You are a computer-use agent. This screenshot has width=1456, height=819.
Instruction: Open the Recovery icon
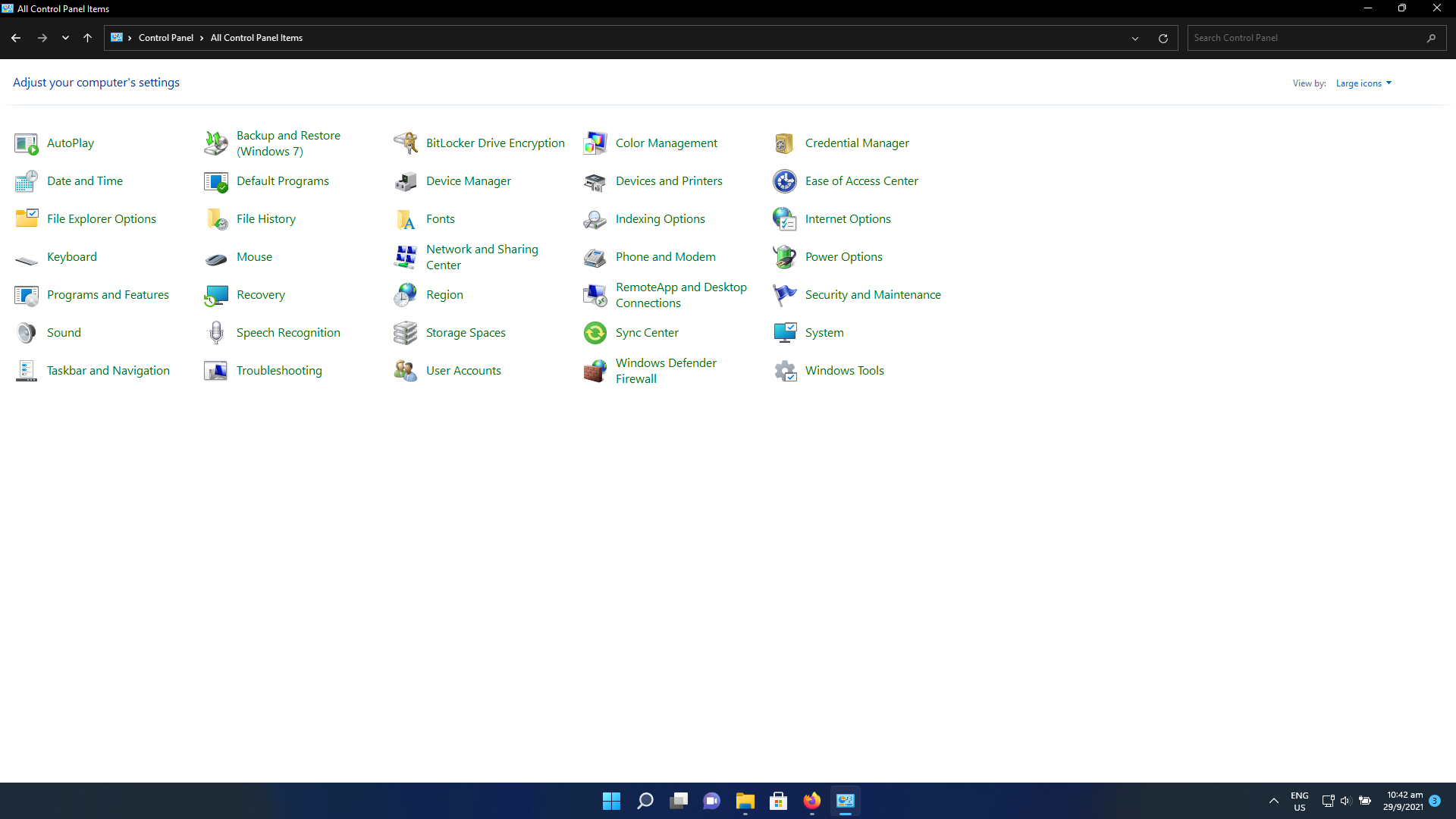click(216, 295)
